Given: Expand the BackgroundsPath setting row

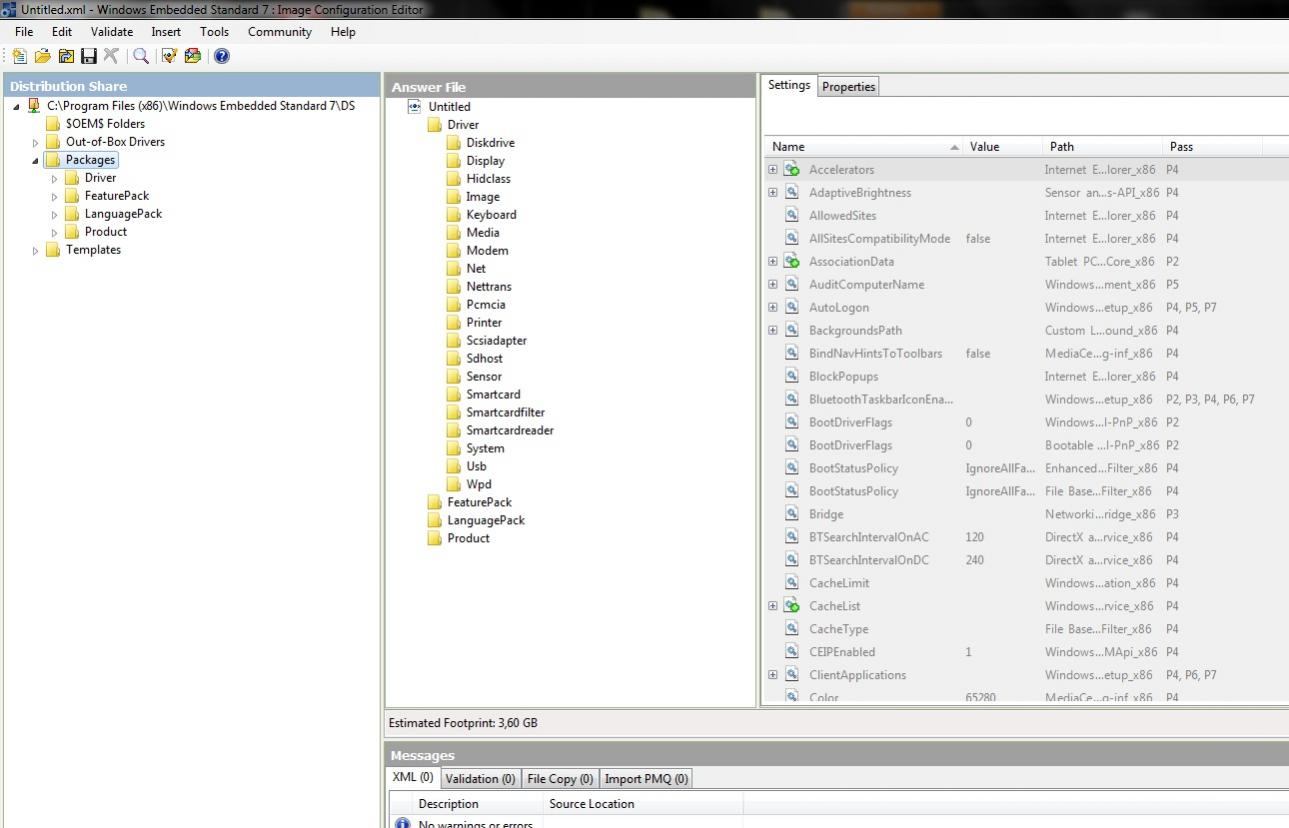Looking at the screenshot, I should click(773, 330).
